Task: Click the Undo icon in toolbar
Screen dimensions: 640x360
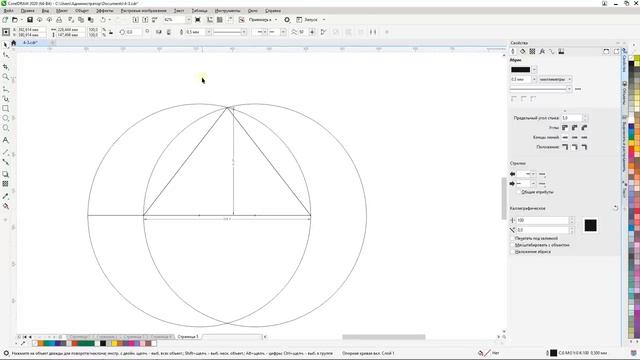Action: (103, 20)
